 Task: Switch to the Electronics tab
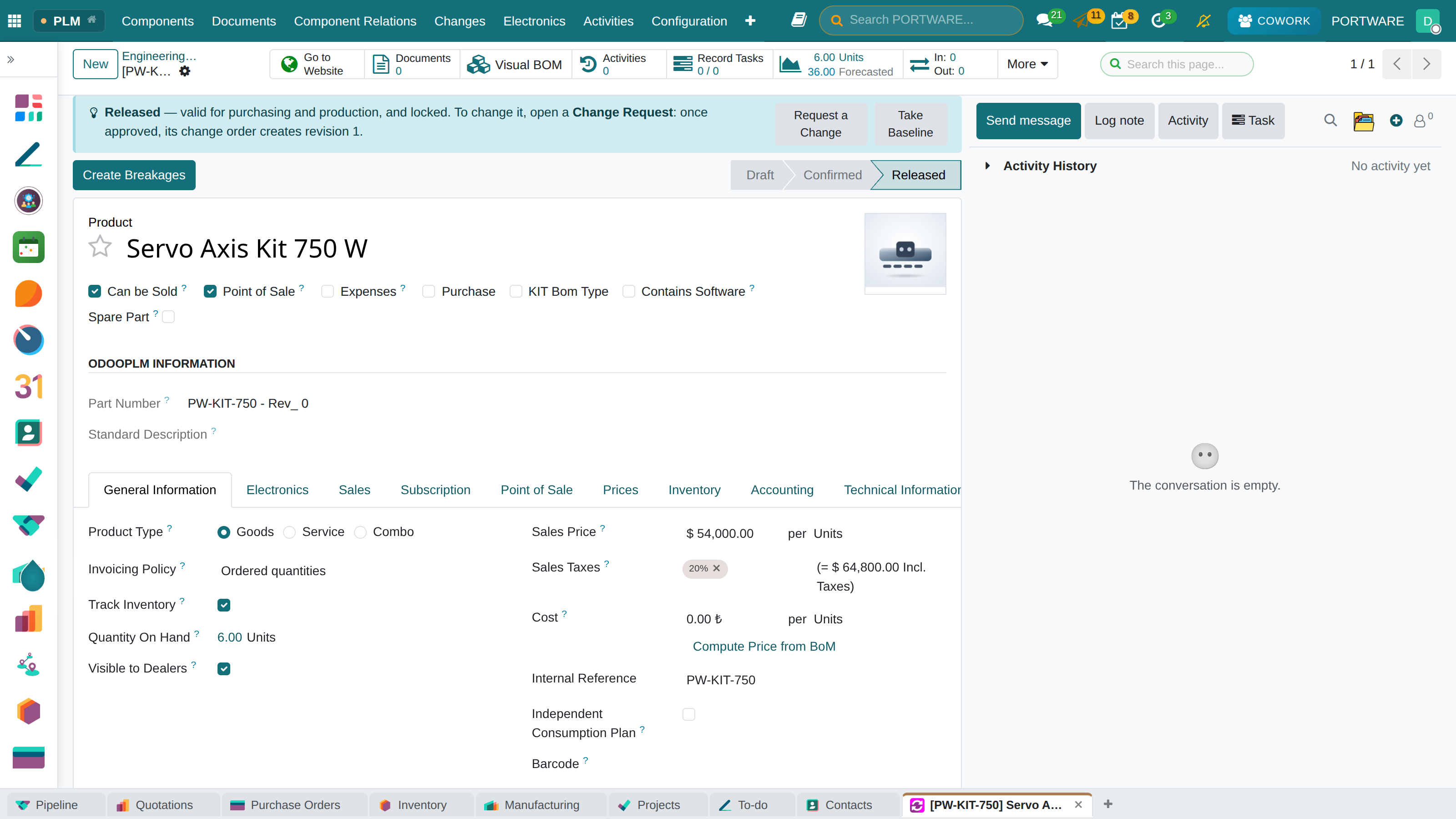[277, 490]
